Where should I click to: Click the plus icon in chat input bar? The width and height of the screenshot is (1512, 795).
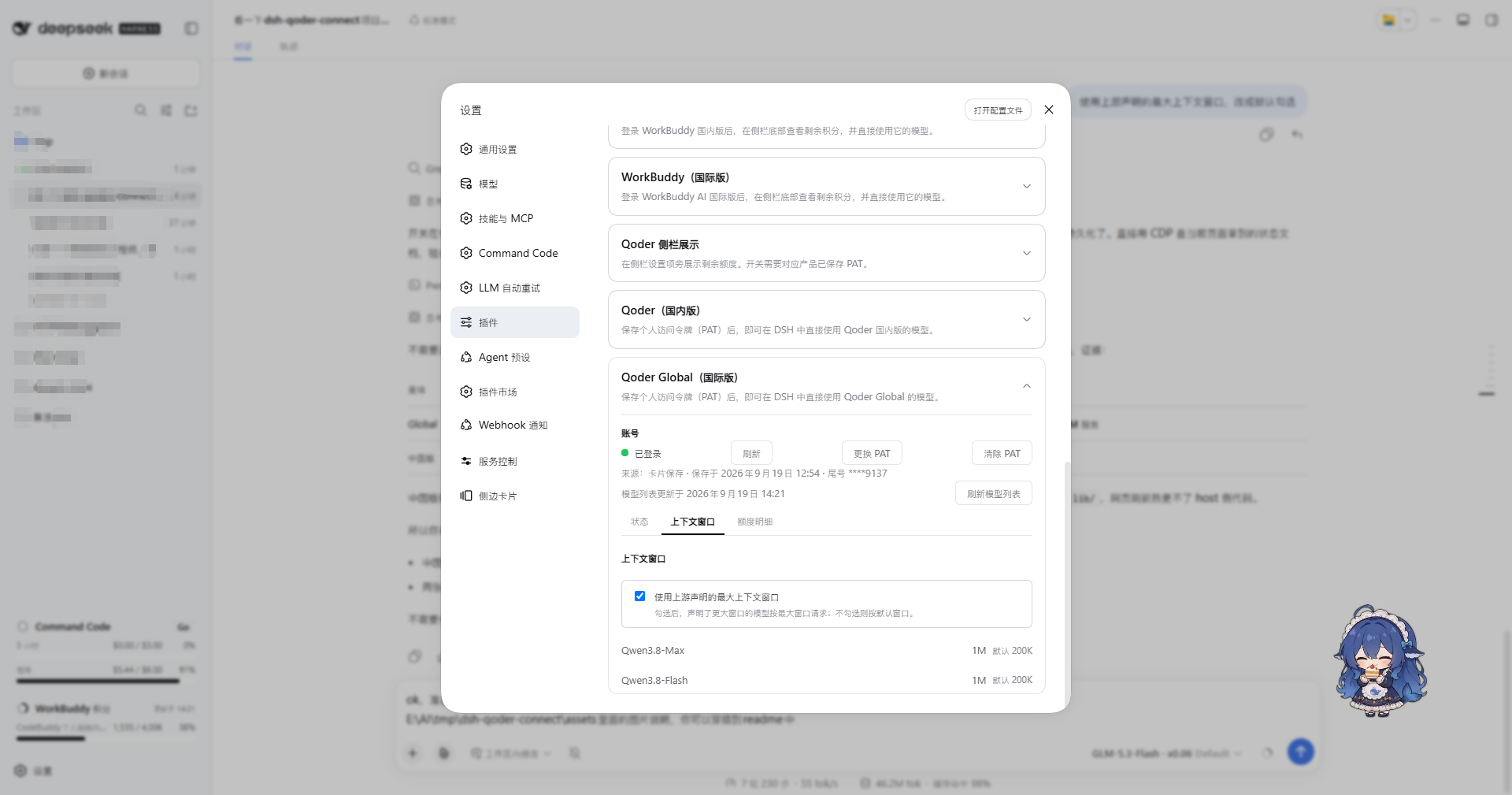pos(413,753)
